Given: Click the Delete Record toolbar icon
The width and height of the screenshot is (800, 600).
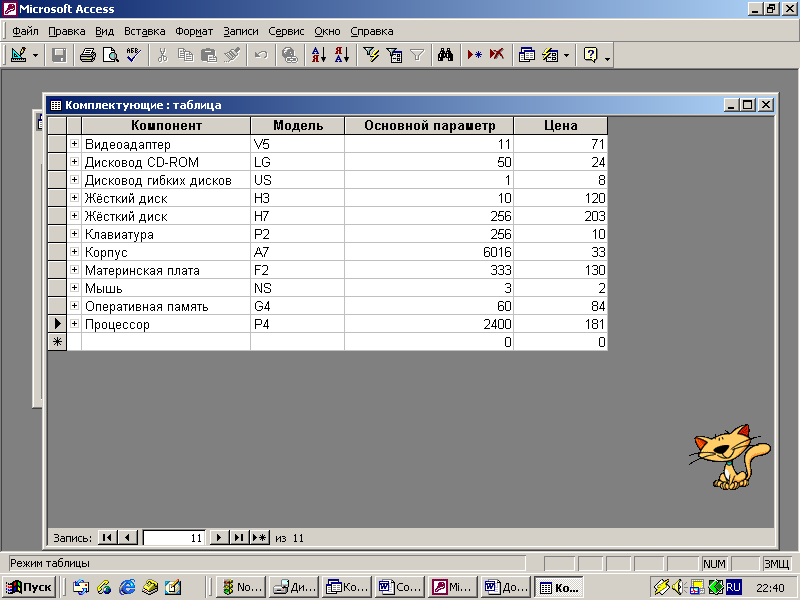Looking at the screenshot, I should tap(497, 55).
